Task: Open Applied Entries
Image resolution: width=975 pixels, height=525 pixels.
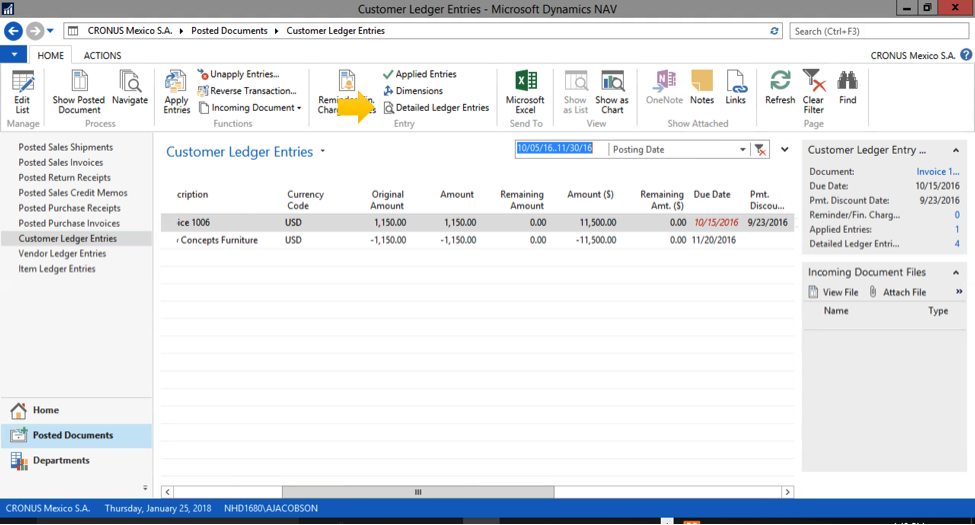Action: coord(420,74)
